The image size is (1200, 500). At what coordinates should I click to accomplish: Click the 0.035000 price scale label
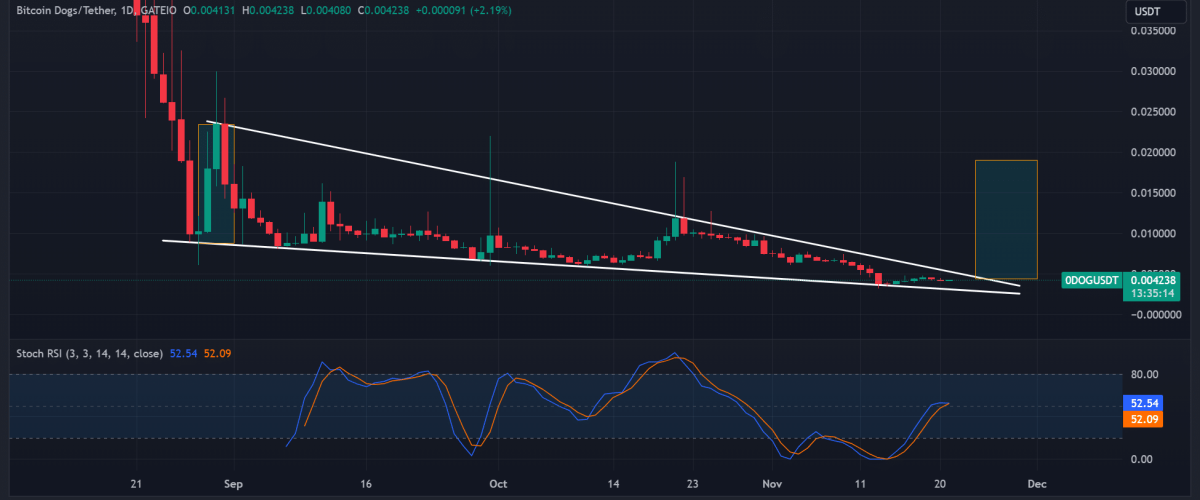coord(1152,31)
